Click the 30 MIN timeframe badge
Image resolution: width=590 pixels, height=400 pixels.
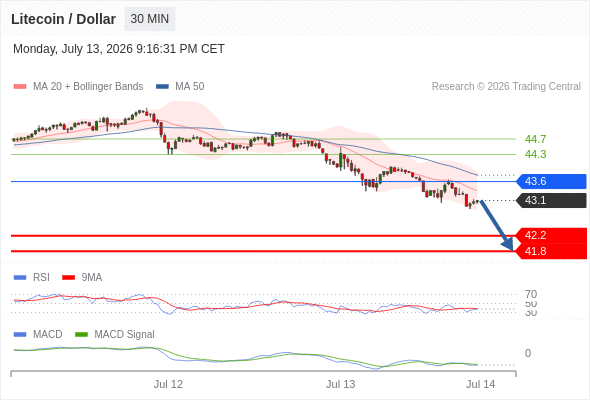(150, 19)
